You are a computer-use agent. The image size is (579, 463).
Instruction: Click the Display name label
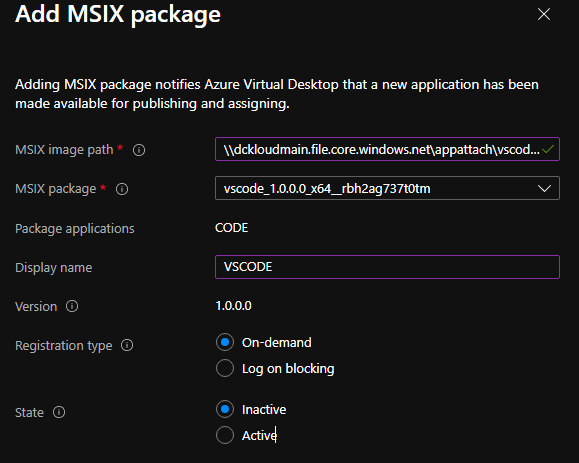pos(54,267)
